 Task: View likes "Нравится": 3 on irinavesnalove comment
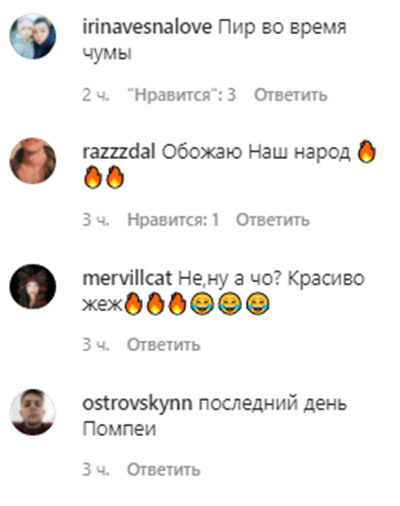click(x=182, y=95)
